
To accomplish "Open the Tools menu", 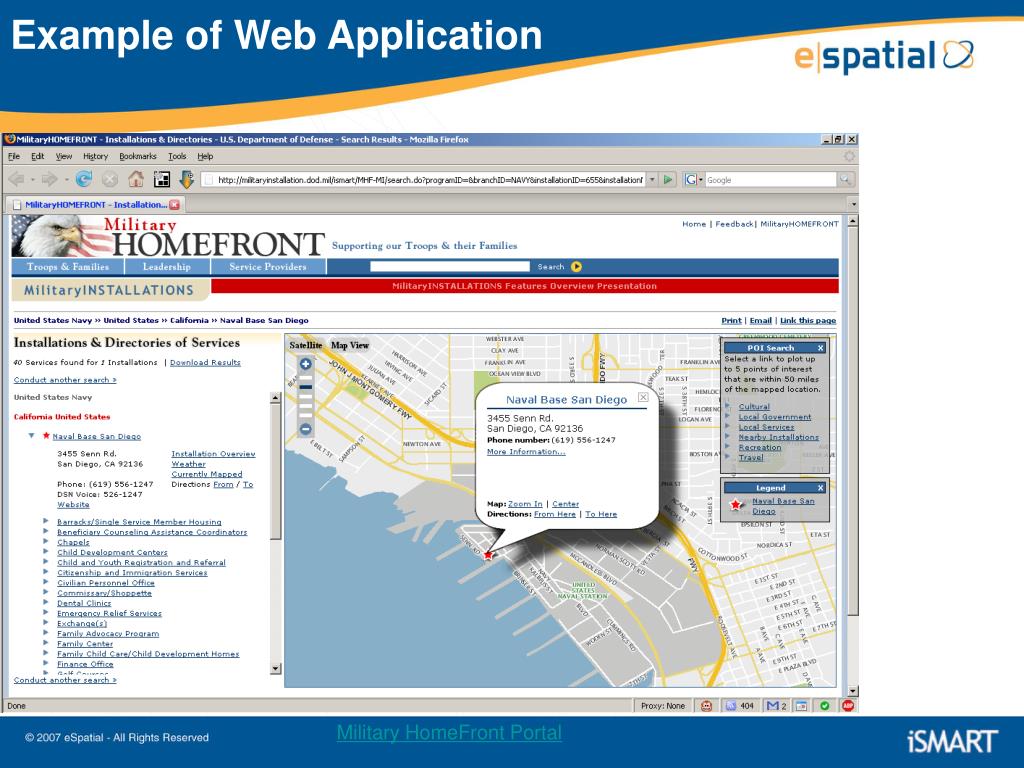I will [177, 157].
